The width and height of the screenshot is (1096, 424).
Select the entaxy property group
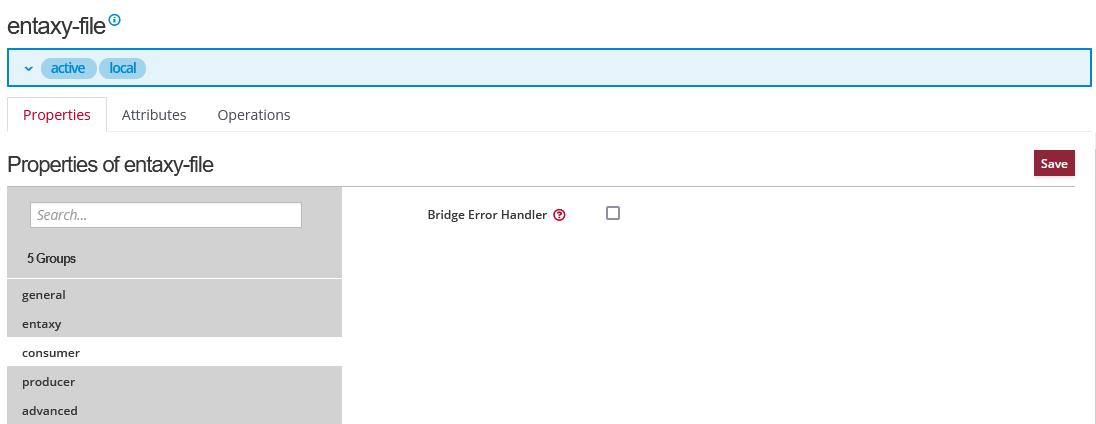(x=42, y=324)
